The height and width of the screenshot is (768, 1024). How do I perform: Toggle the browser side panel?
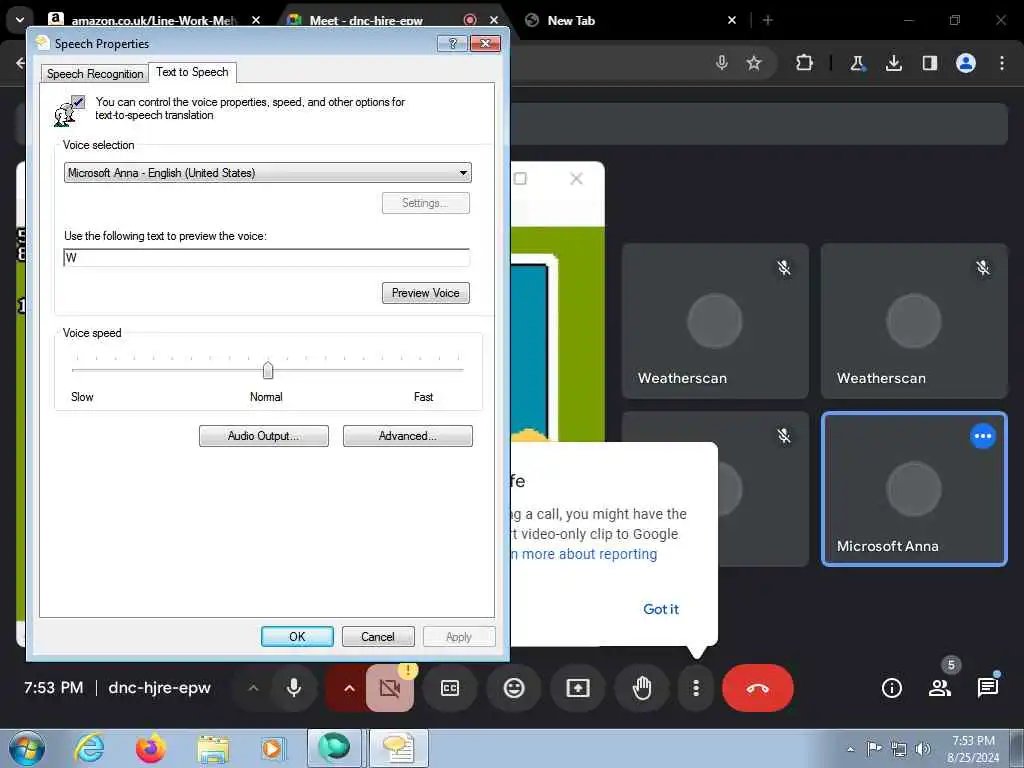929,63
